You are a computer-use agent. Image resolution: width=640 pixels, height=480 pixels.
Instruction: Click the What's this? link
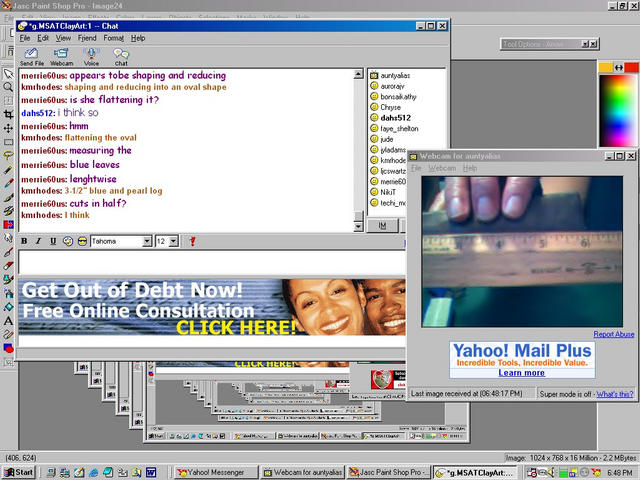(615, 394)
